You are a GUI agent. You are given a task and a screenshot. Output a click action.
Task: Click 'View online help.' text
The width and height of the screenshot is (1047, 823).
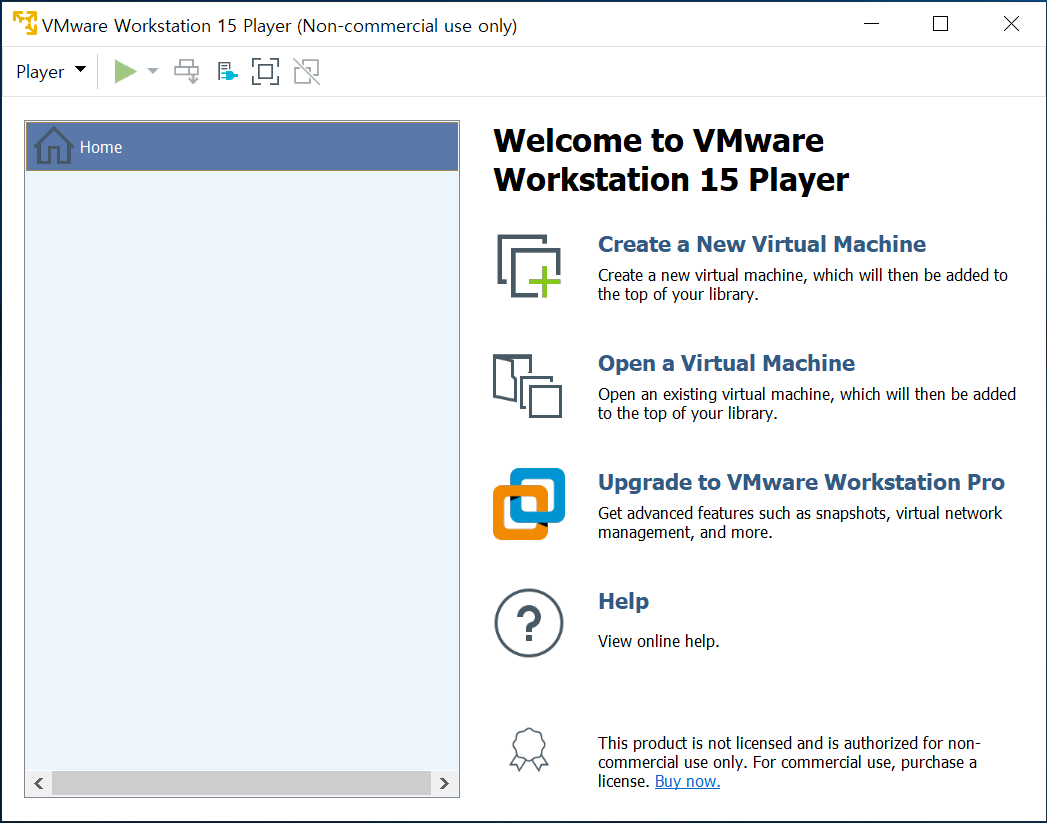(x=658, y=641)
